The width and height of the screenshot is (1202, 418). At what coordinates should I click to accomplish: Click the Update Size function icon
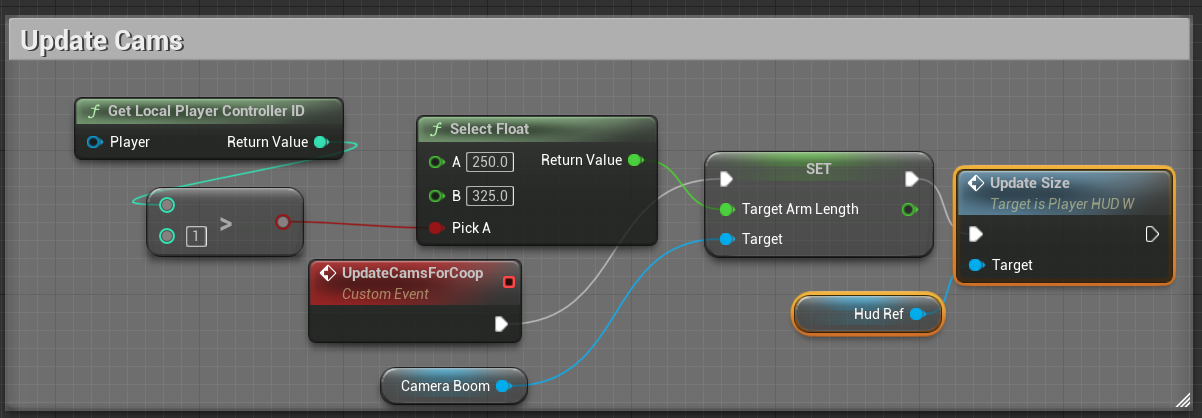[975, 183]
